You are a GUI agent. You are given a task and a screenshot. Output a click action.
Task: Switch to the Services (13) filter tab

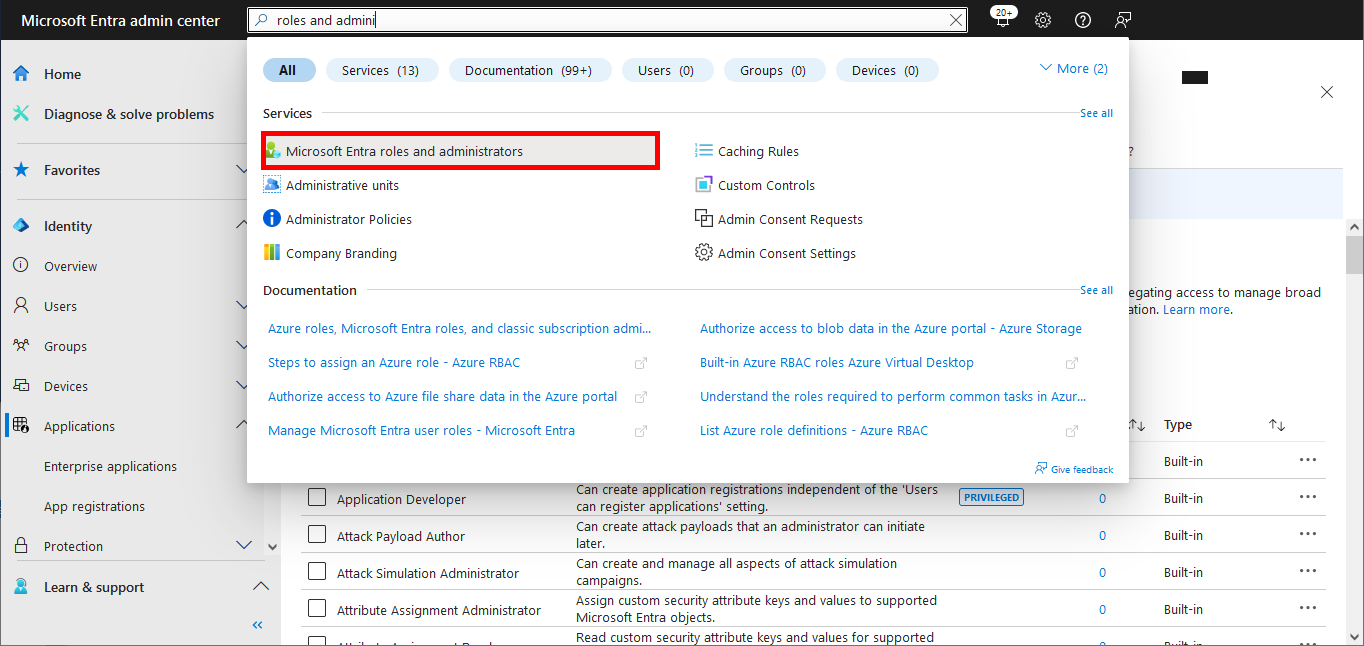(x=382, y=70)
